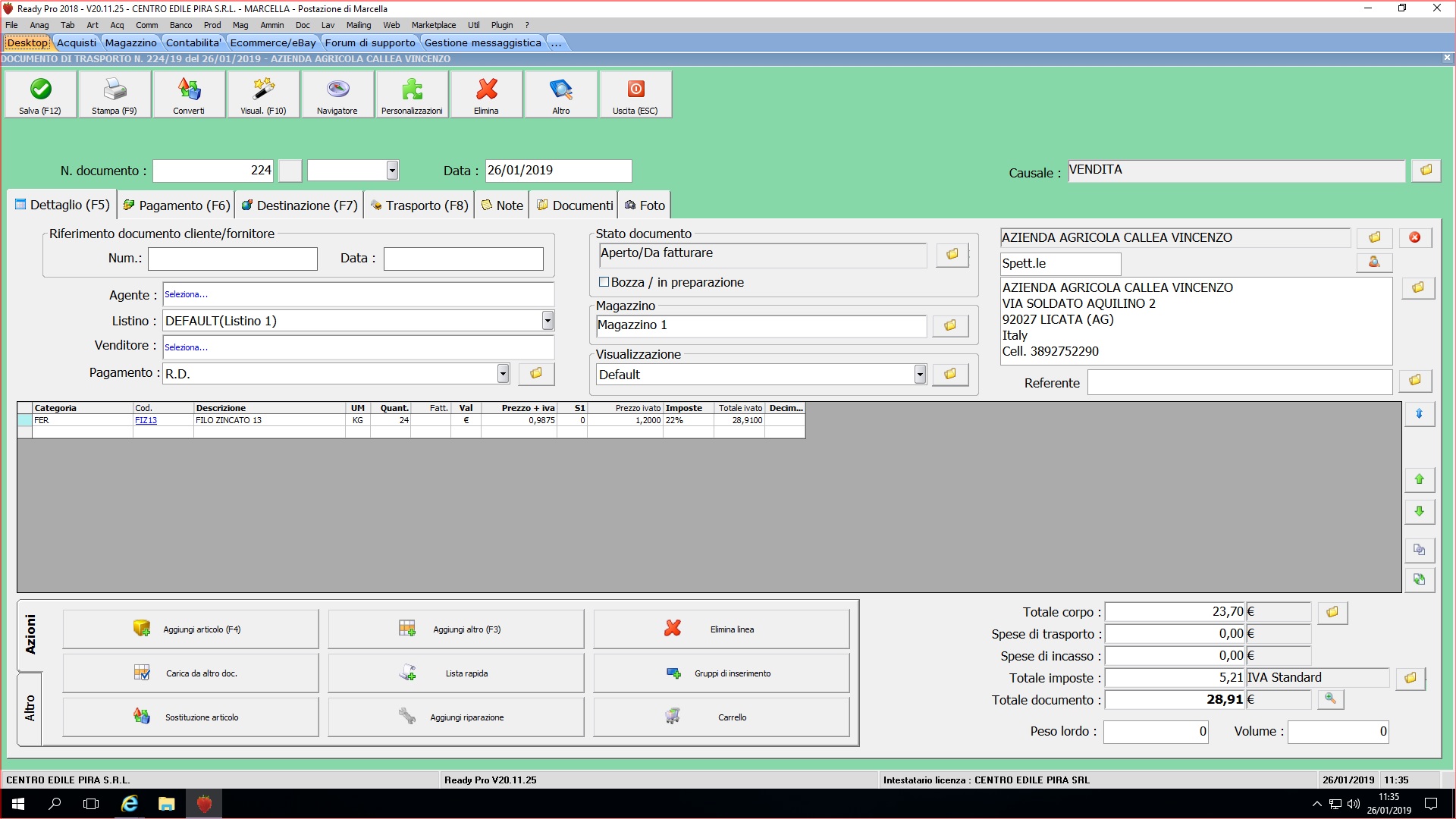Screen dimensions: 1456x819
Task: Open the Pagamento R.D. dropdown
Action: (x=503, y=373)
